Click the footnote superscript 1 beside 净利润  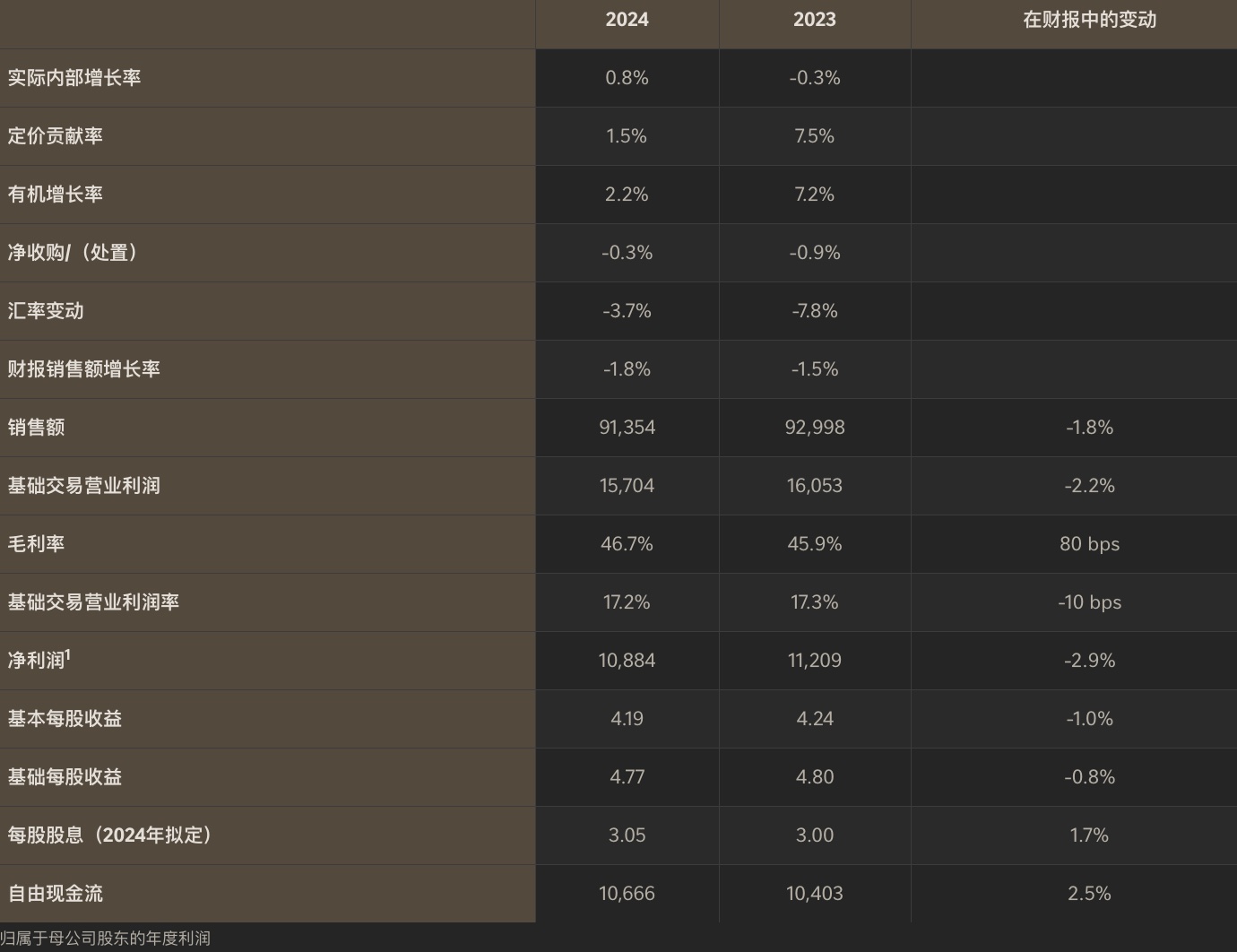[68, 655]
